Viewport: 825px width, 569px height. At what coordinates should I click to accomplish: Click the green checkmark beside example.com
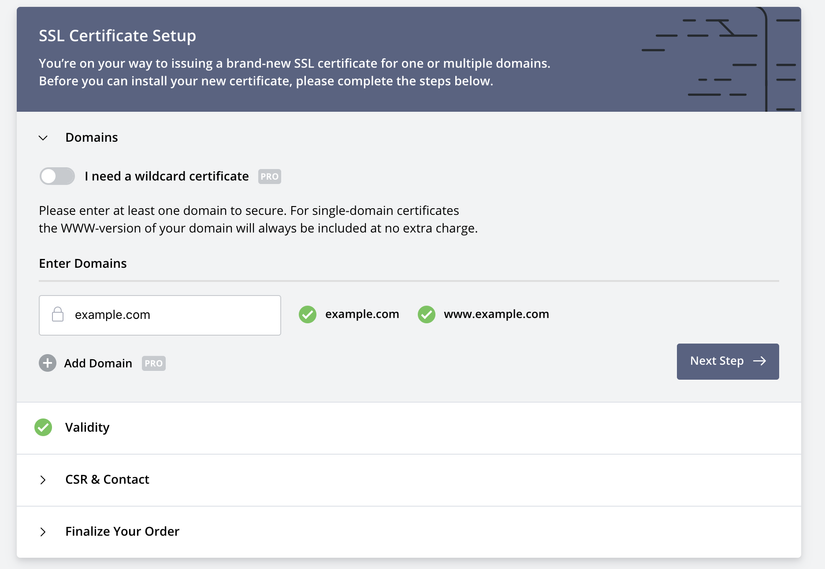[x=307, y=314]
